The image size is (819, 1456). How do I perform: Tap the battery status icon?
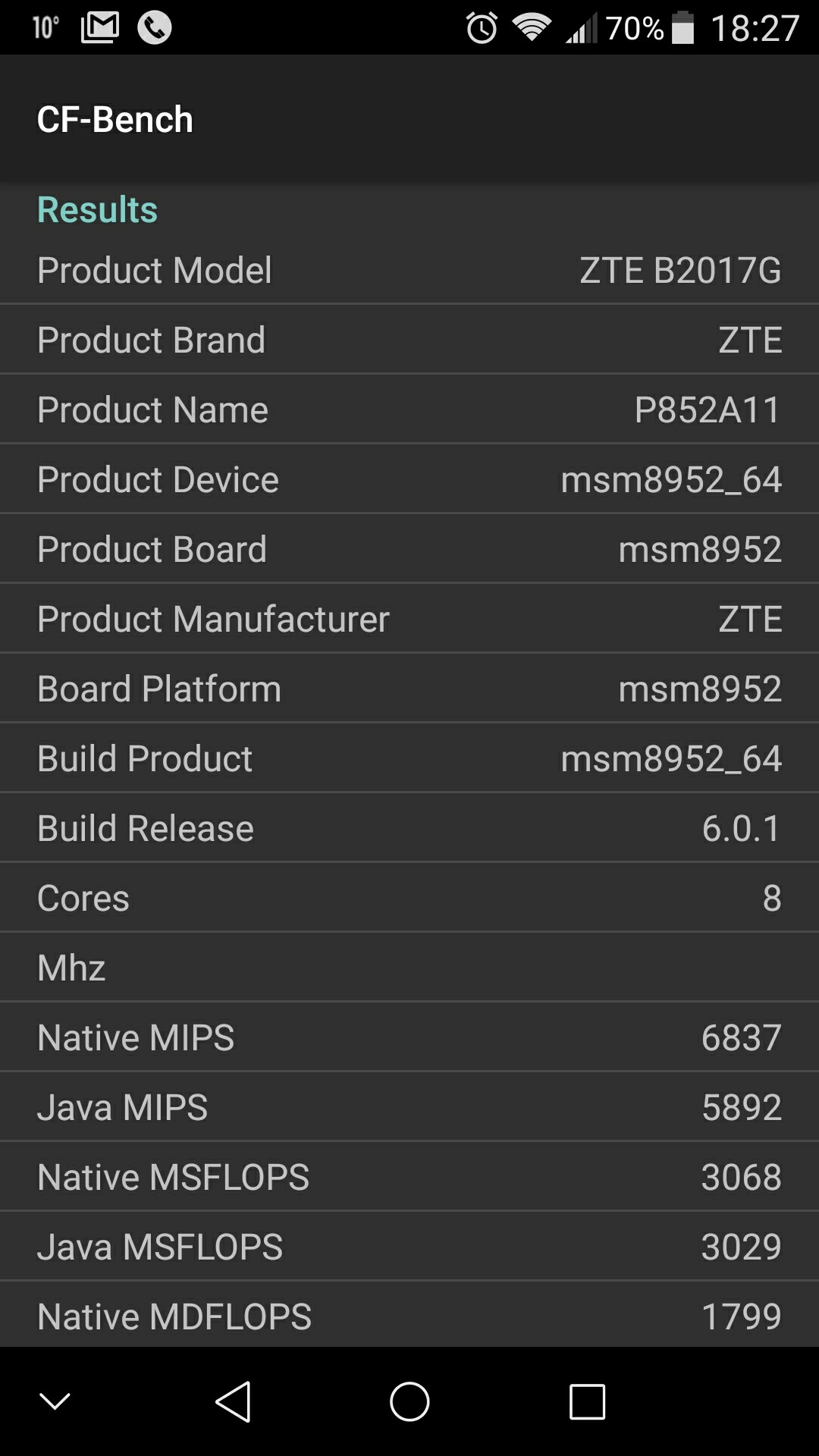(x=682, y=29)
